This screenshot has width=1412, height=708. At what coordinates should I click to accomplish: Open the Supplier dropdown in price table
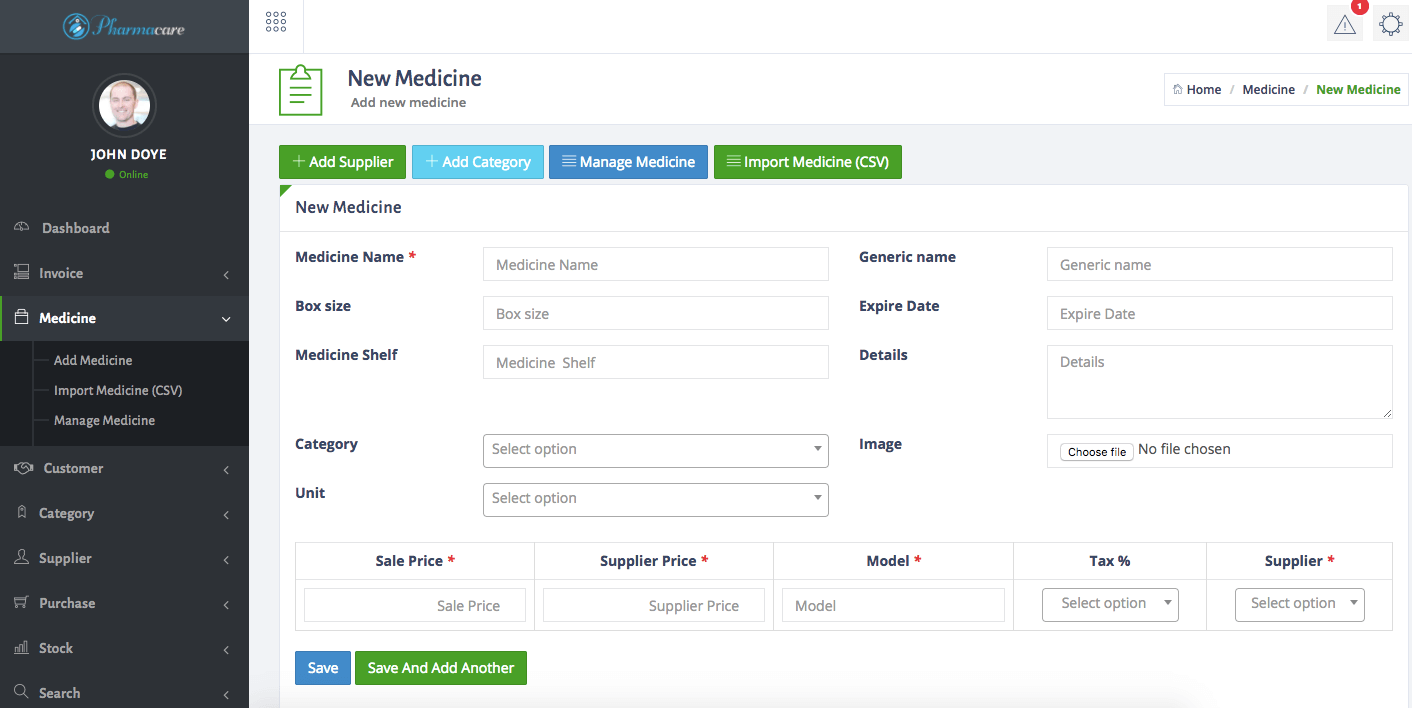coord(1299,604)
